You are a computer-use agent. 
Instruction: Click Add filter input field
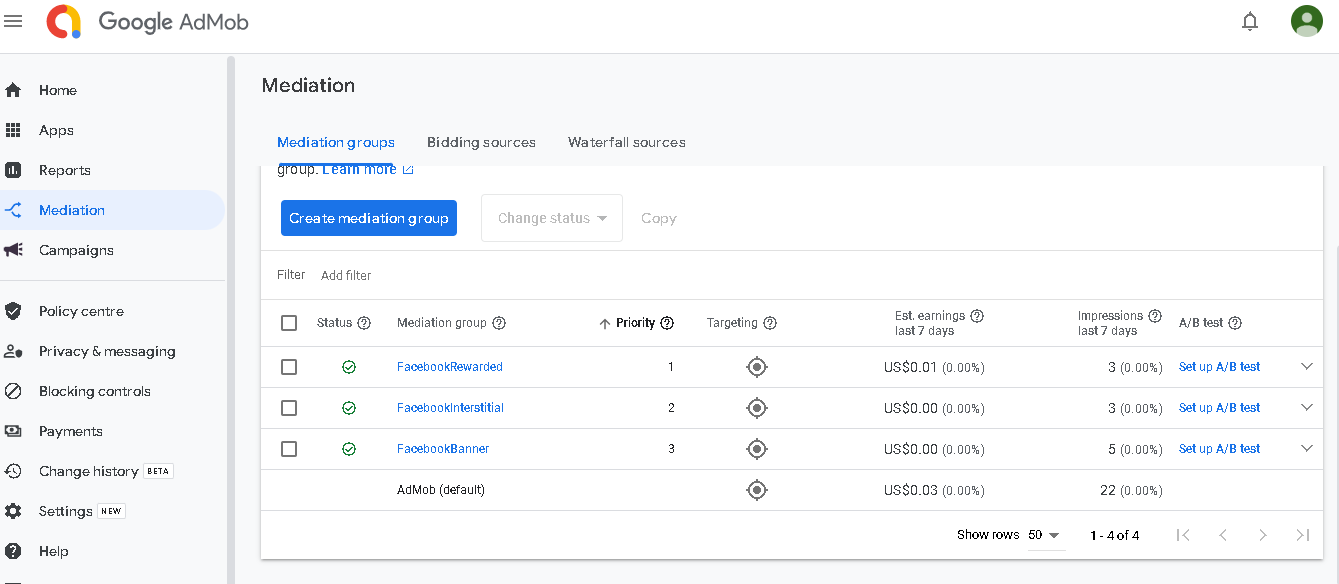346,275
